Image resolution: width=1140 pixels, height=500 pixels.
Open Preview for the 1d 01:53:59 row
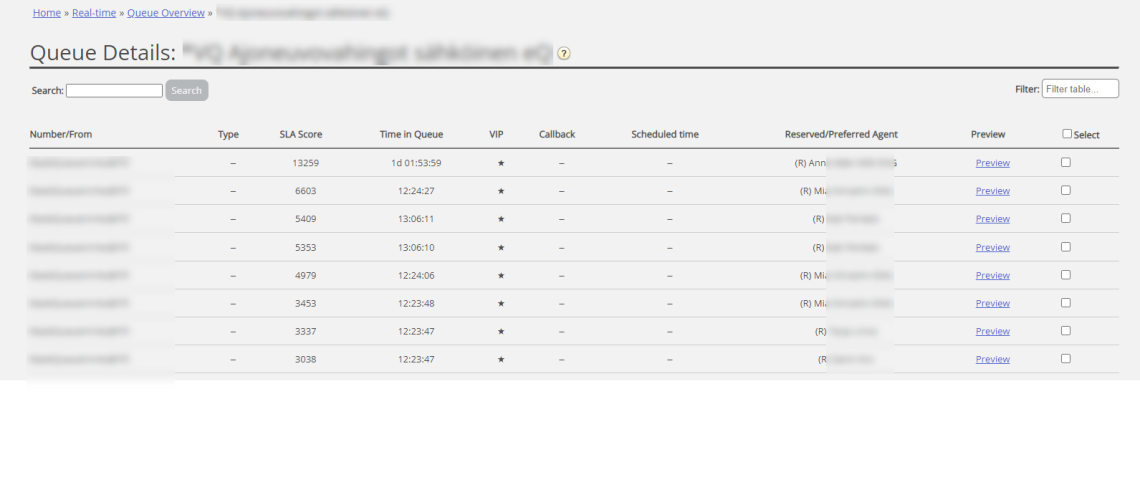pyautogui.click(x=992, y=163)
